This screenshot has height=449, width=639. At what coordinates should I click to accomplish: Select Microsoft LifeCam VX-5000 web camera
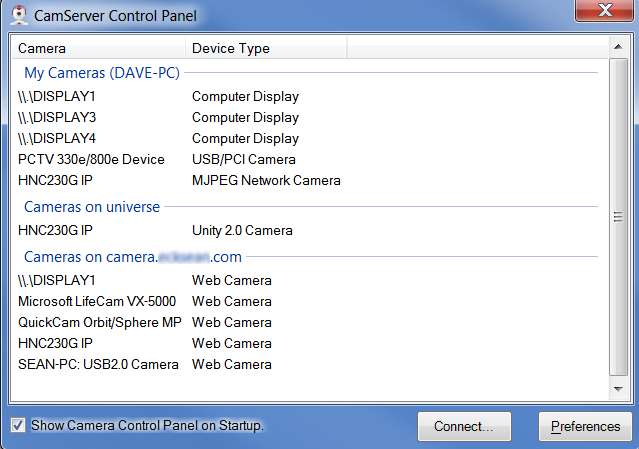pyautogui.click(x=97, y=301)
